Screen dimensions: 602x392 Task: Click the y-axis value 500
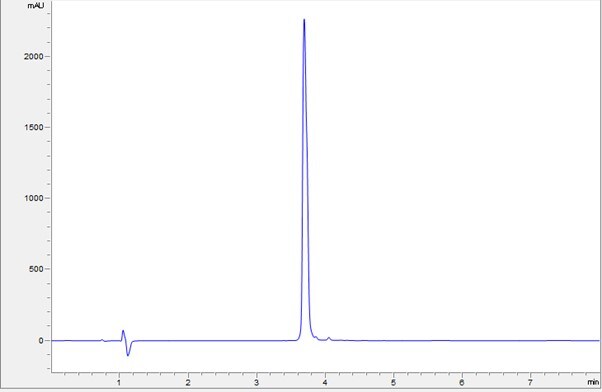pos(36,269)
